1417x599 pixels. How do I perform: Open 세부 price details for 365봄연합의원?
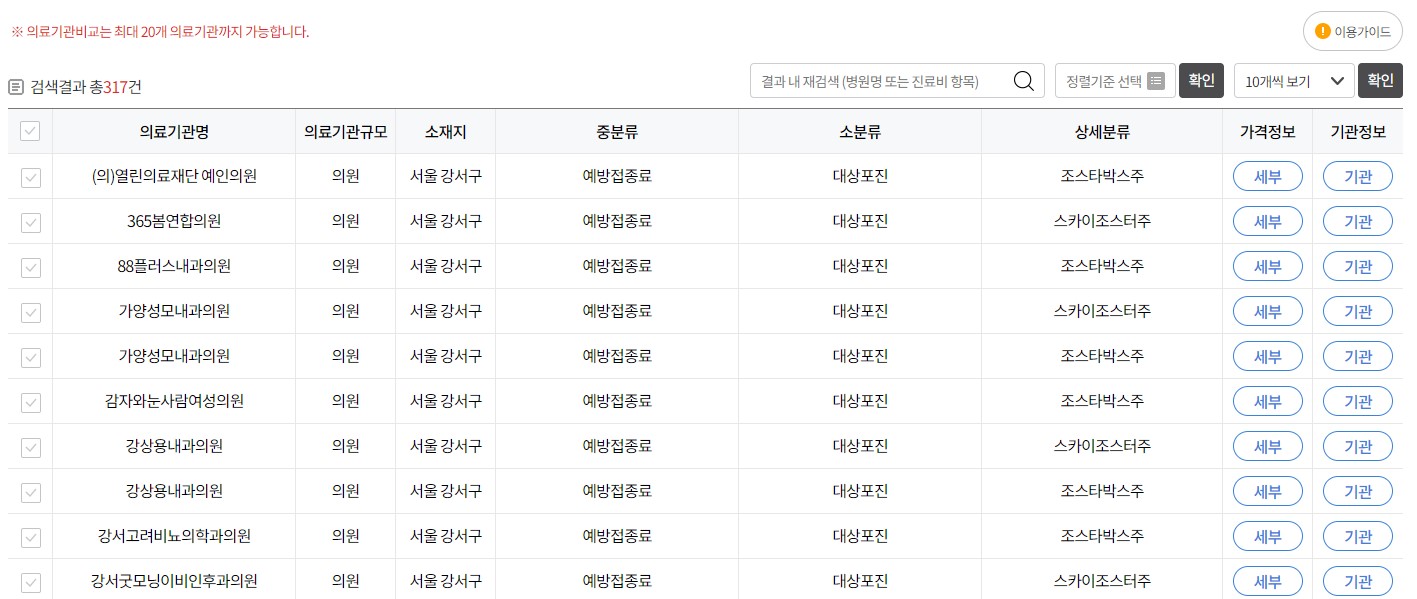click(x=1267, y=222)
